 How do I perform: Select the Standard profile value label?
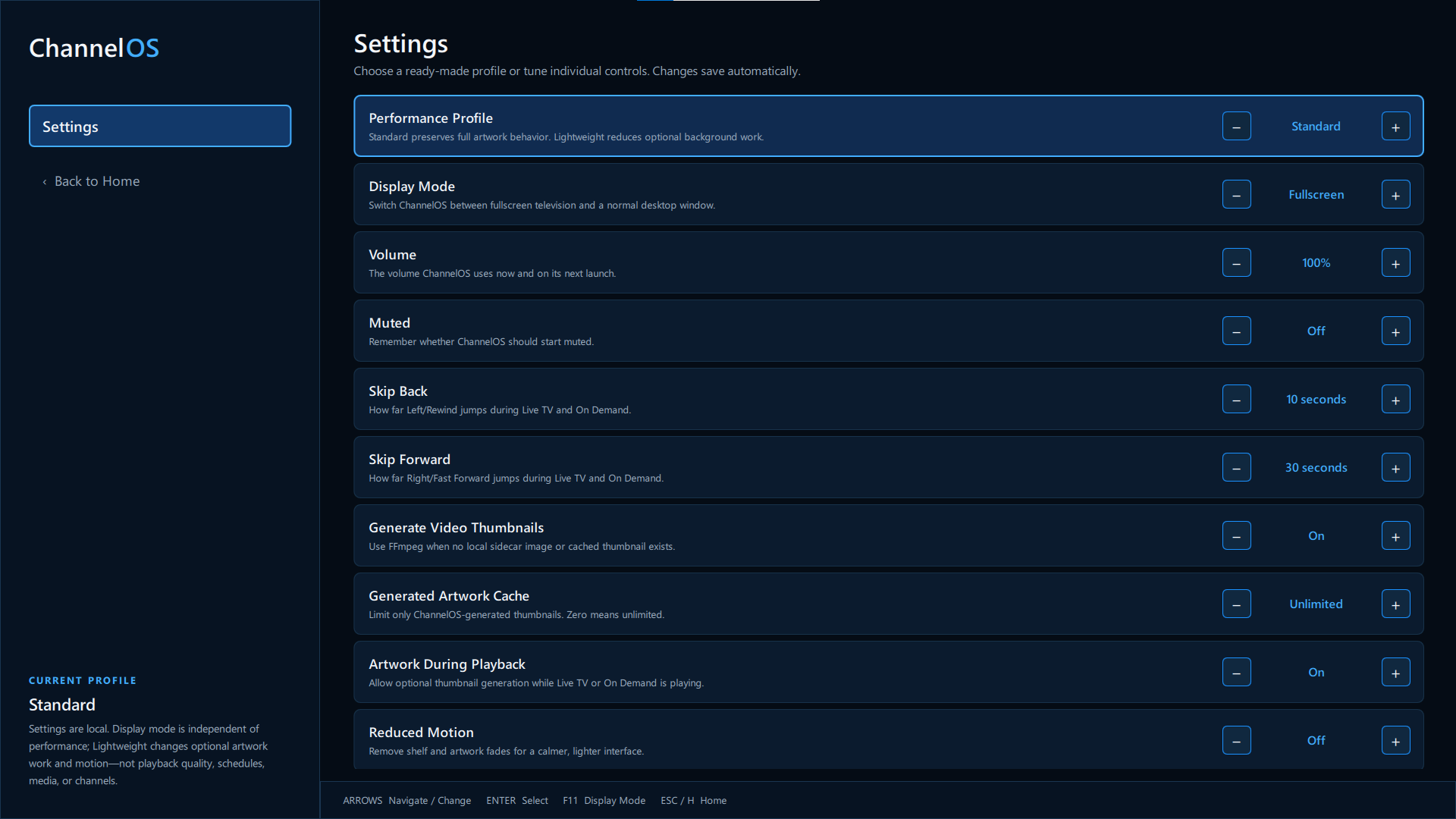[x=1316, y=127]
